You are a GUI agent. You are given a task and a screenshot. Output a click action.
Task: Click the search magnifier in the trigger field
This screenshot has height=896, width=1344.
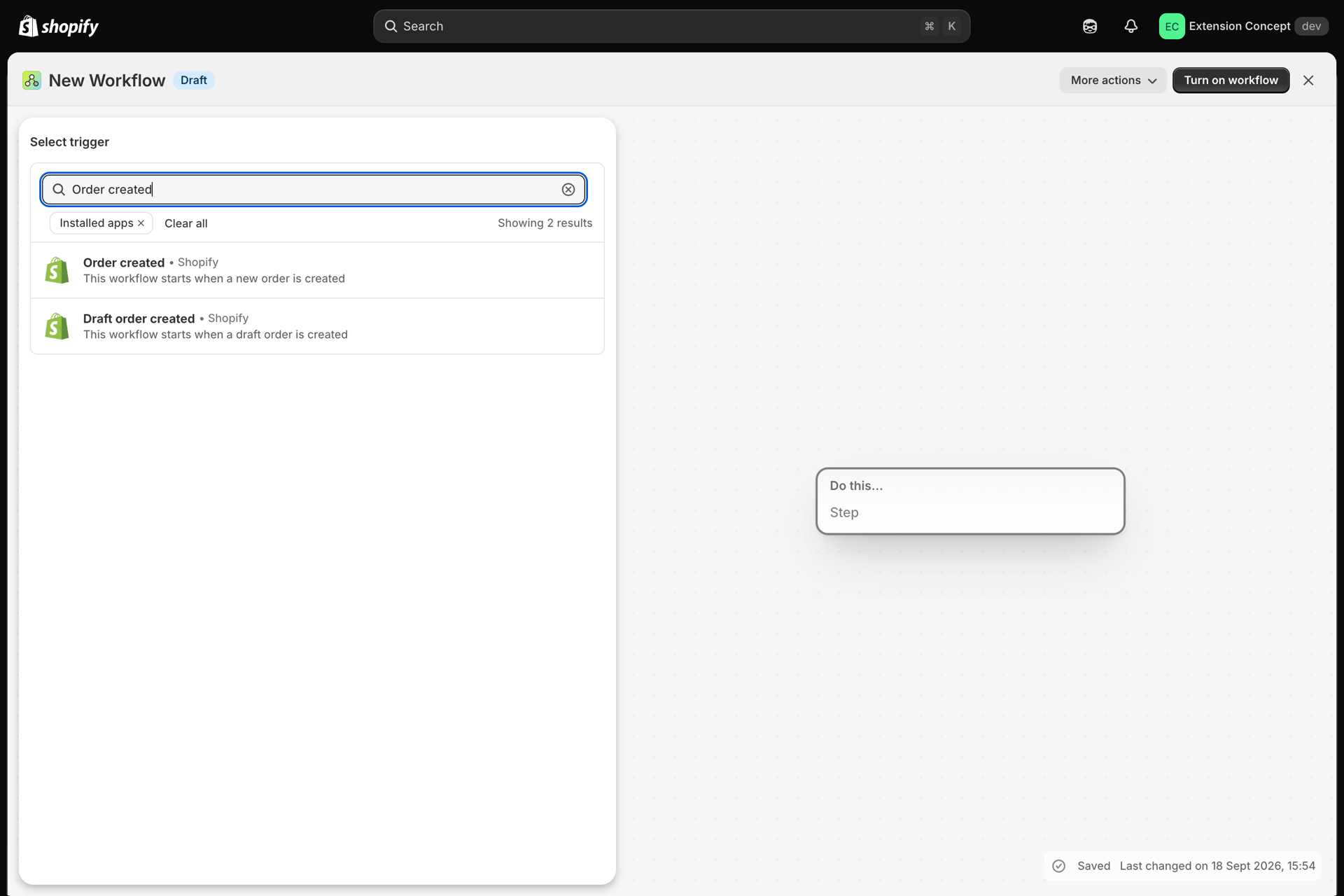point(59,190)
